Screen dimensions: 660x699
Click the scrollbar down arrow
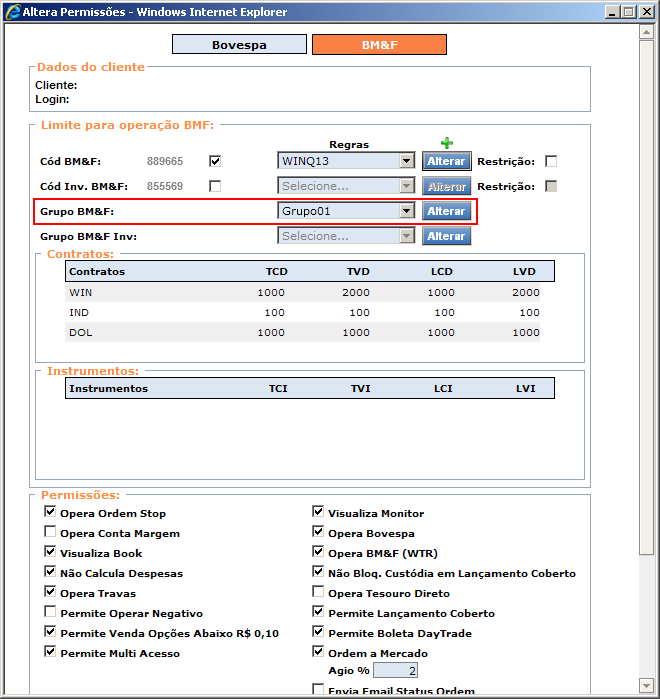(x=646, y=685)
